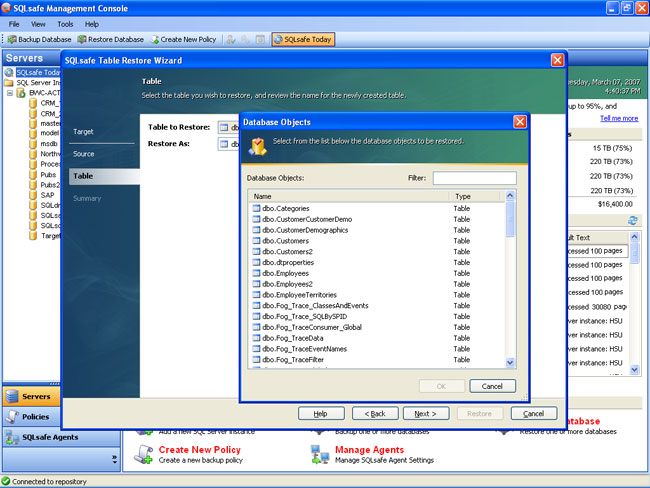Select dbo.Fog_TraceConsumer_Global table icon

(x=256, y=327)
